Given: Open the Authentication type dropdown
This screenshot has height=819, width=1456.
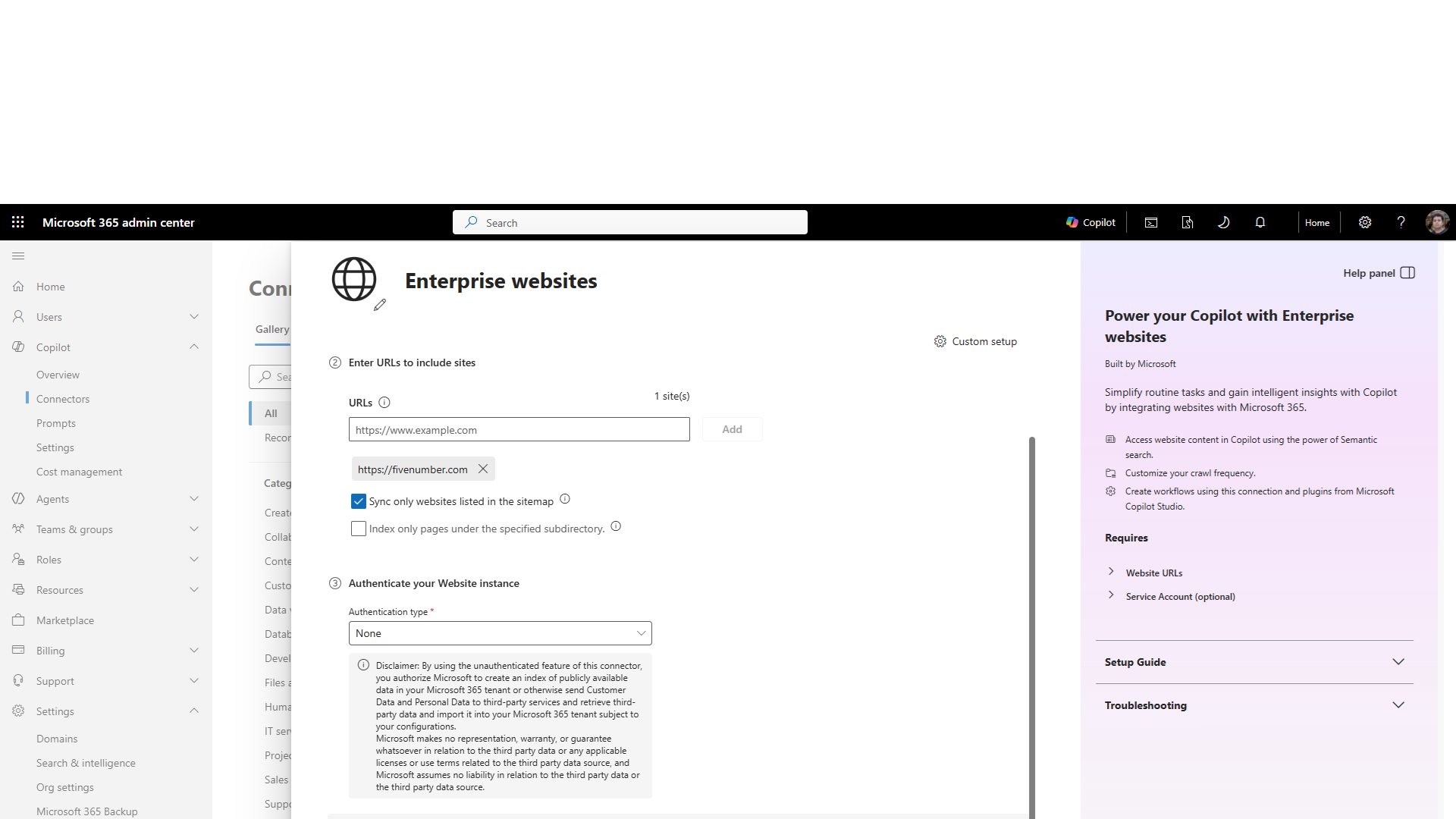Looking at the screenshot, I should [500, 633].
